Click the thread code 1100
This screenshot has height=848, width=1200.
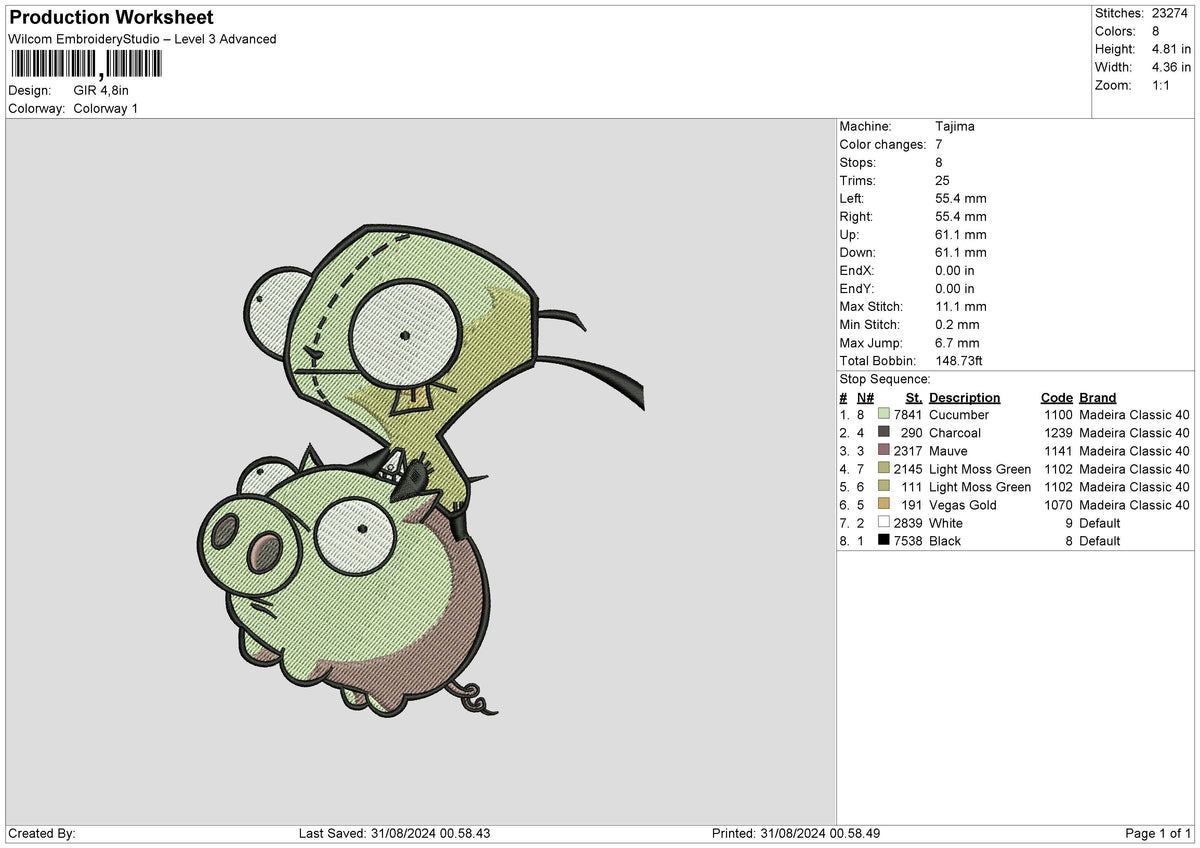pos(1059,414)
